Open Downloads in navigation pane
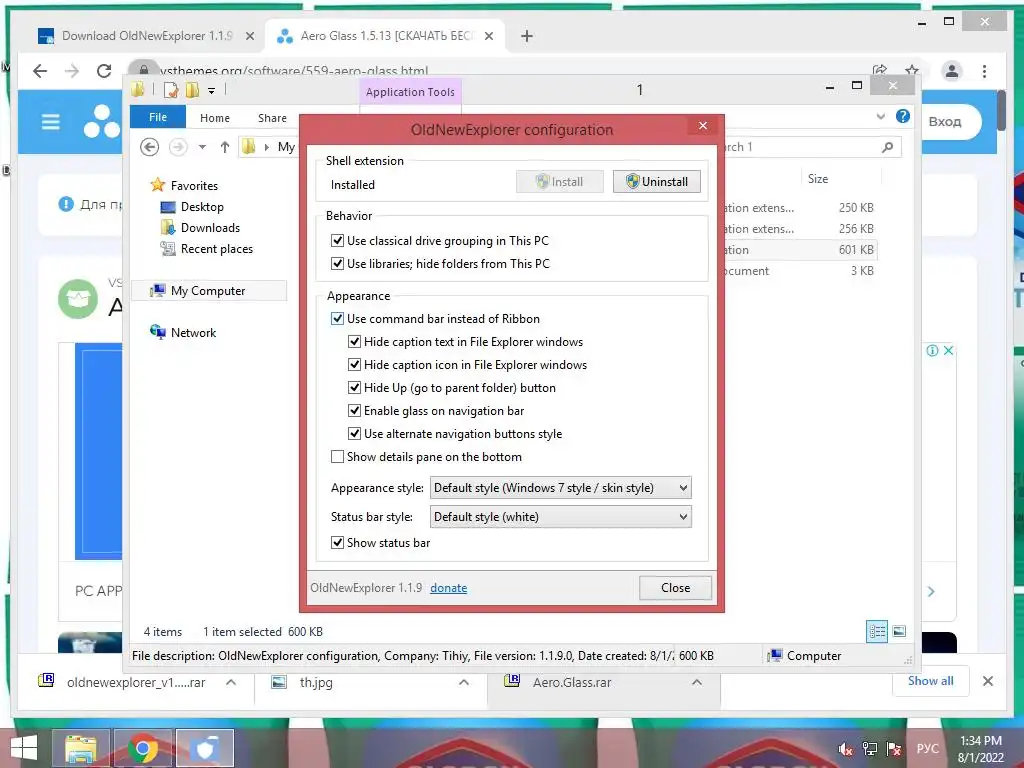Viewport: 1024px width, 768px height. tap(210, 228)
